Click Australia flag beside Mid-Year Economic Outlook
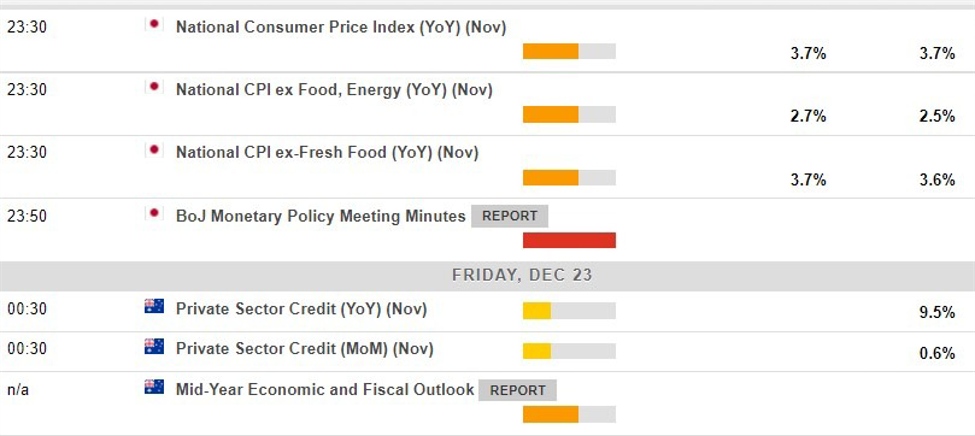Viewport: 975px width, 436px height. click(154, 387)
